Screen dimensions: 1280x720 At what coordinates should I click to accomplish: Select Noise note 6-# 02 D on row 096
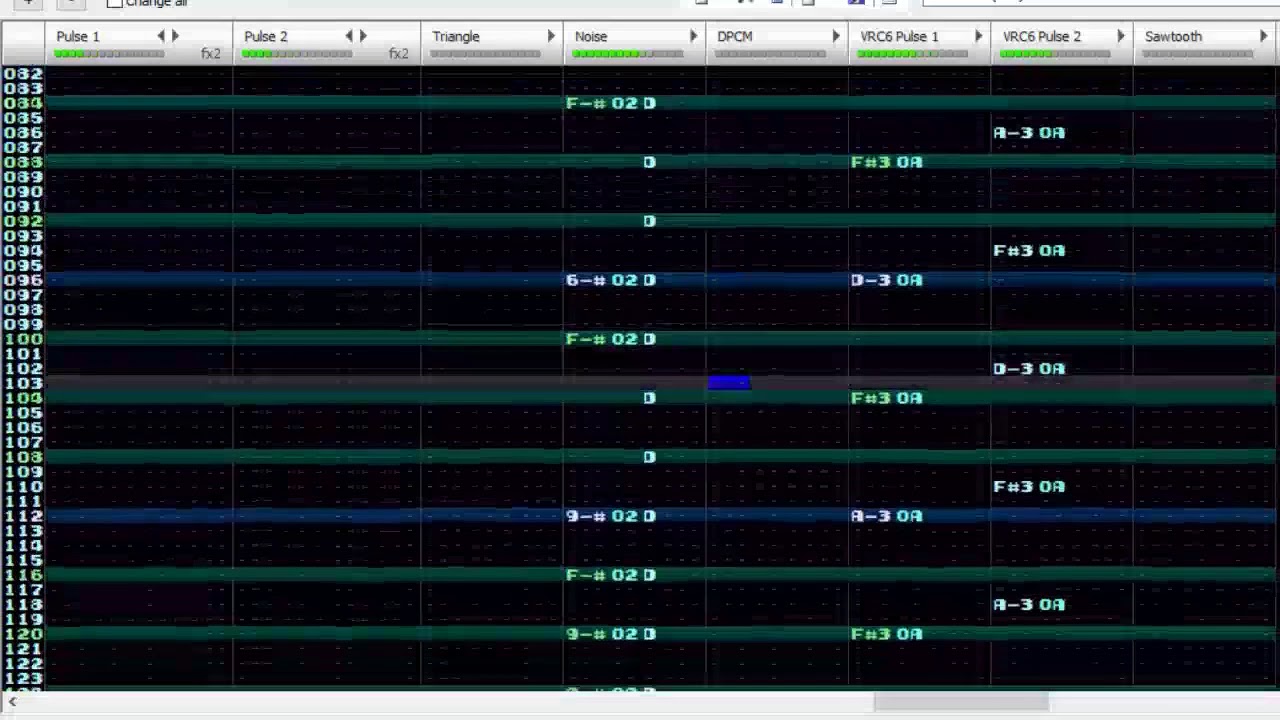click(611, 280)
